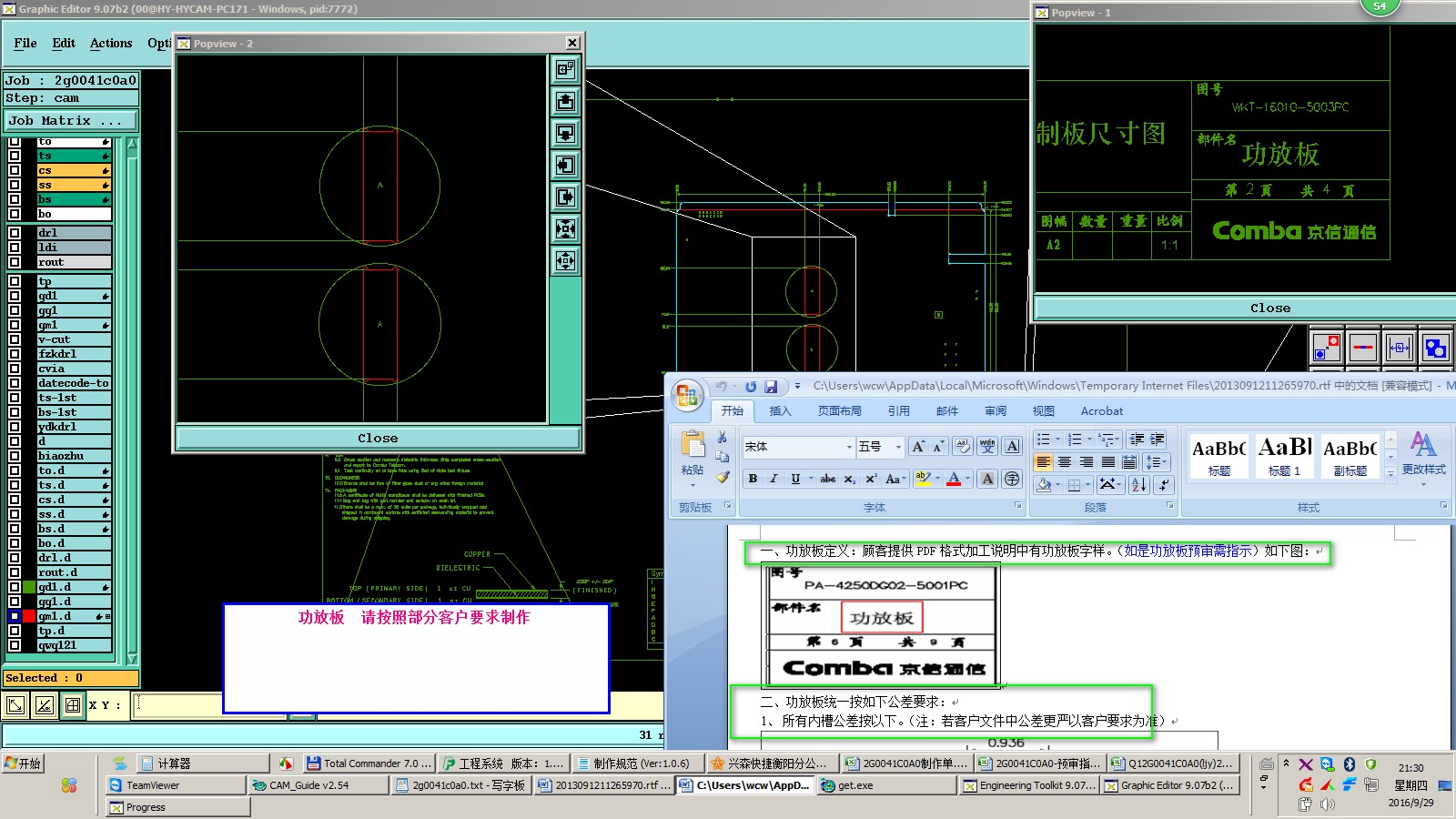The width and height of the screenshot is (1456, 819).
Task: Open the font size dropdown showing 五号
Action: [898, 447]
